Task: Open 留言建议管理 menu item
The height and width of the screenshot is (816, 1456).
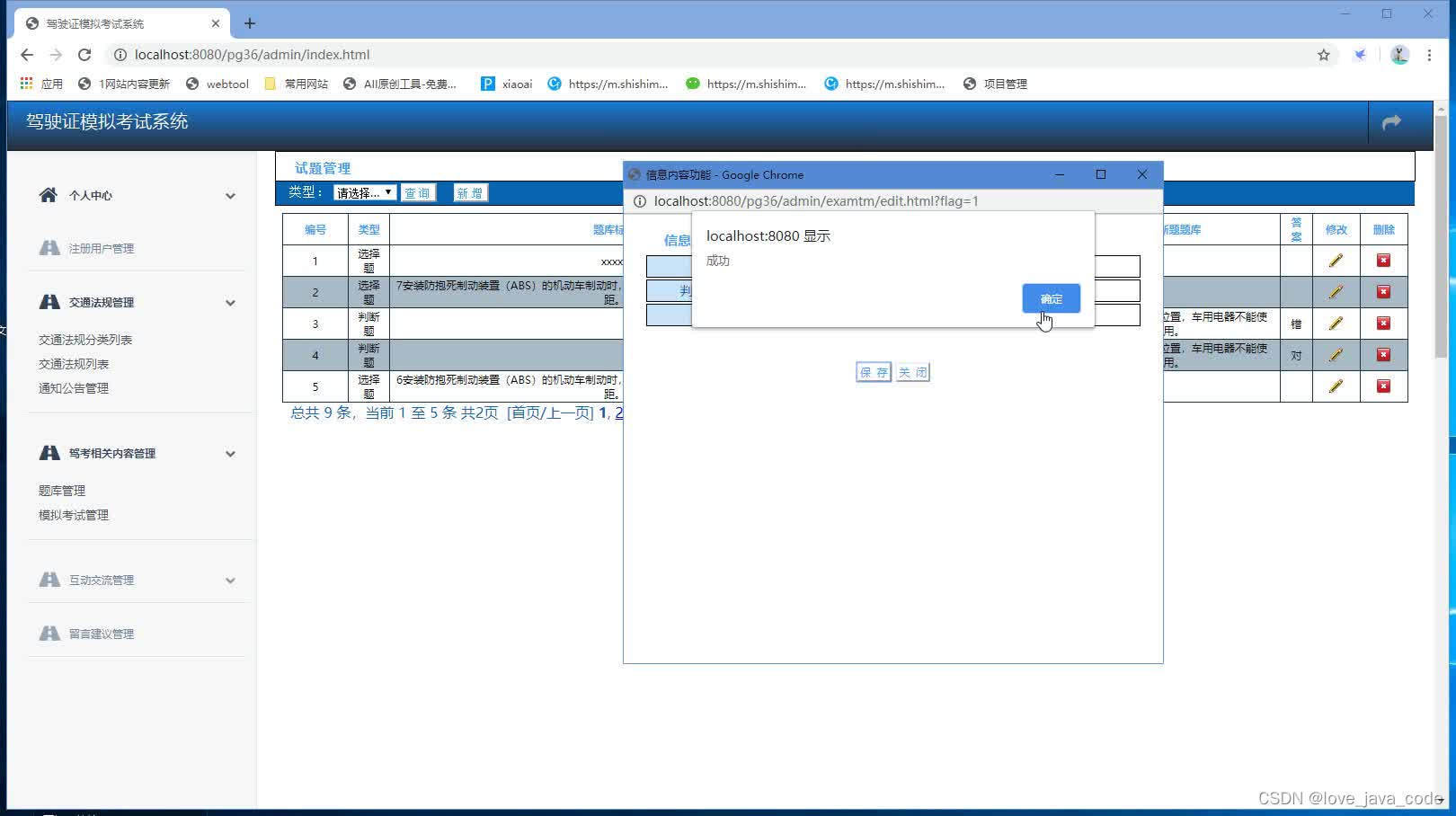Action: pos(102,634)
